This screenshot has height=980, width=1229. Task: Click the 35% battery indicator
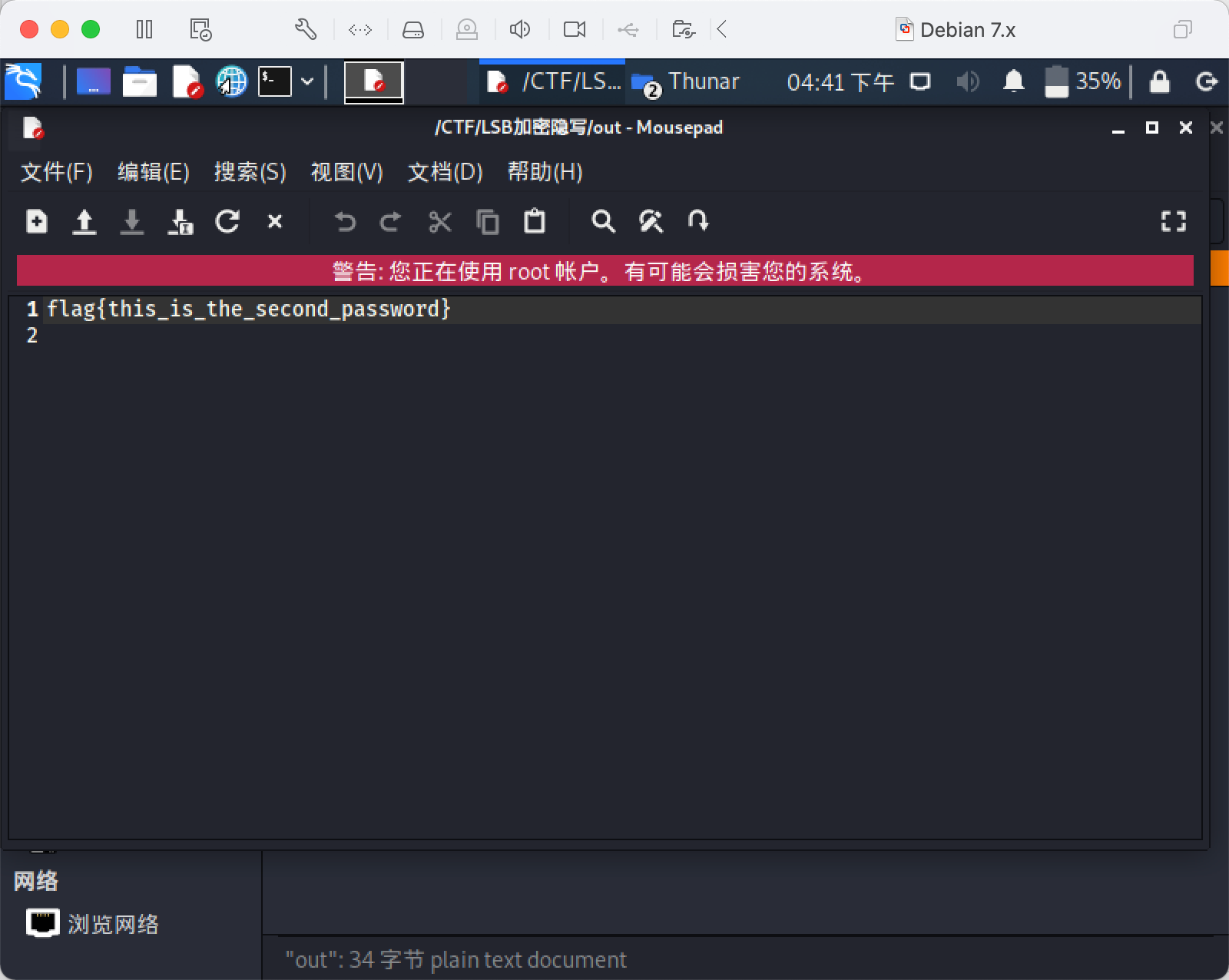tap(1083, 81)
